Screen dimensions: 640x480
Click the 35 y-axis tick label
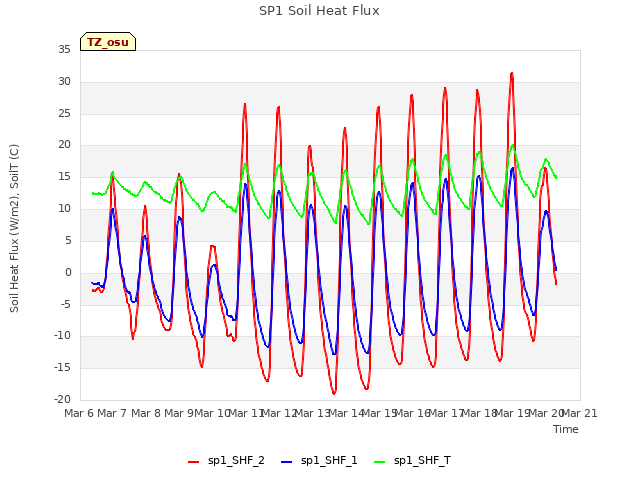point(64,50)
